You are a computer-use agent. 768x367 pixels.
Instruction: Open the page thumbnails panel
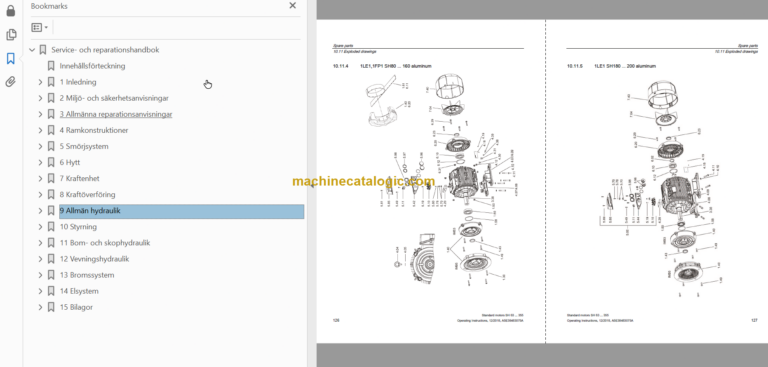(11, 35)
